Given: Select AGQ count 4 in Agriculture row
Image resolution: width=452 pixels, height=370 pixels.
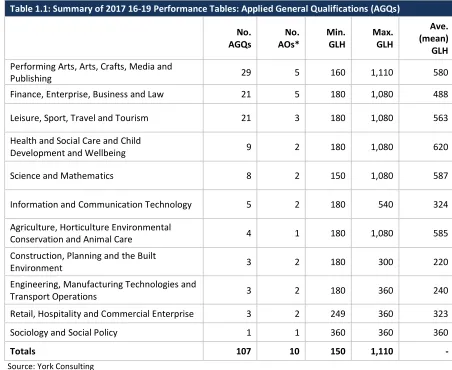Looking at the screenshot, I should pyautogui.click(x=249, y=233).
